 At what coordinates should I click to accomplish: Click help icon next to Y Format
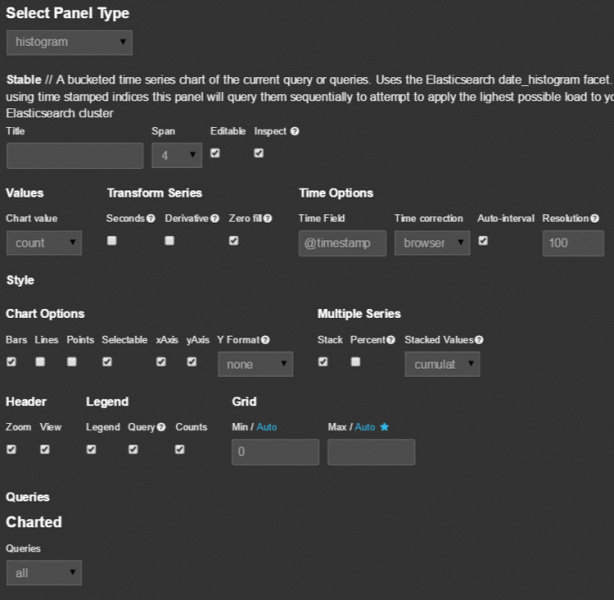tap(265, 340)
